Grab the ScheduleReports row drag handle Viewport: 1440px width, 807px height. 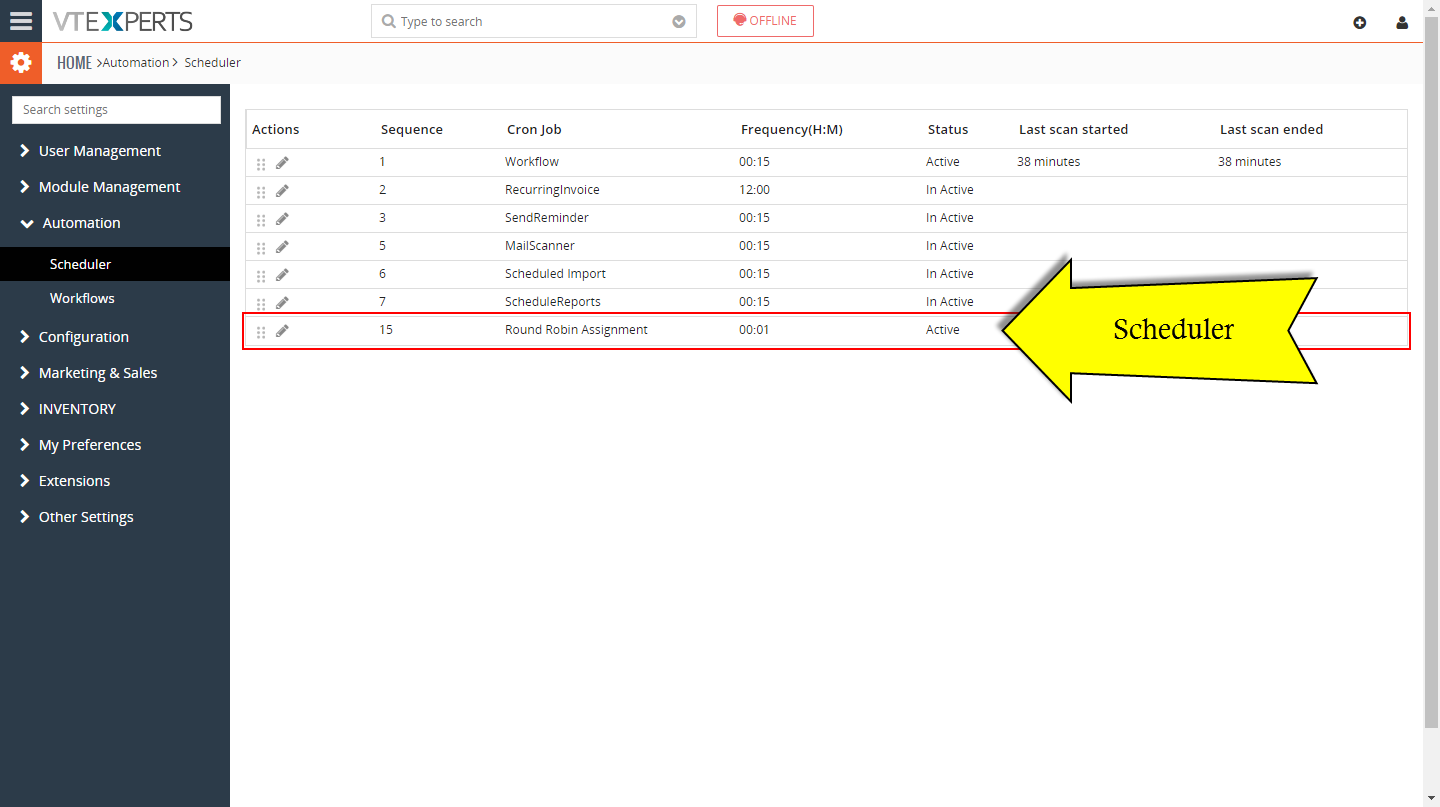coord(261,303)
